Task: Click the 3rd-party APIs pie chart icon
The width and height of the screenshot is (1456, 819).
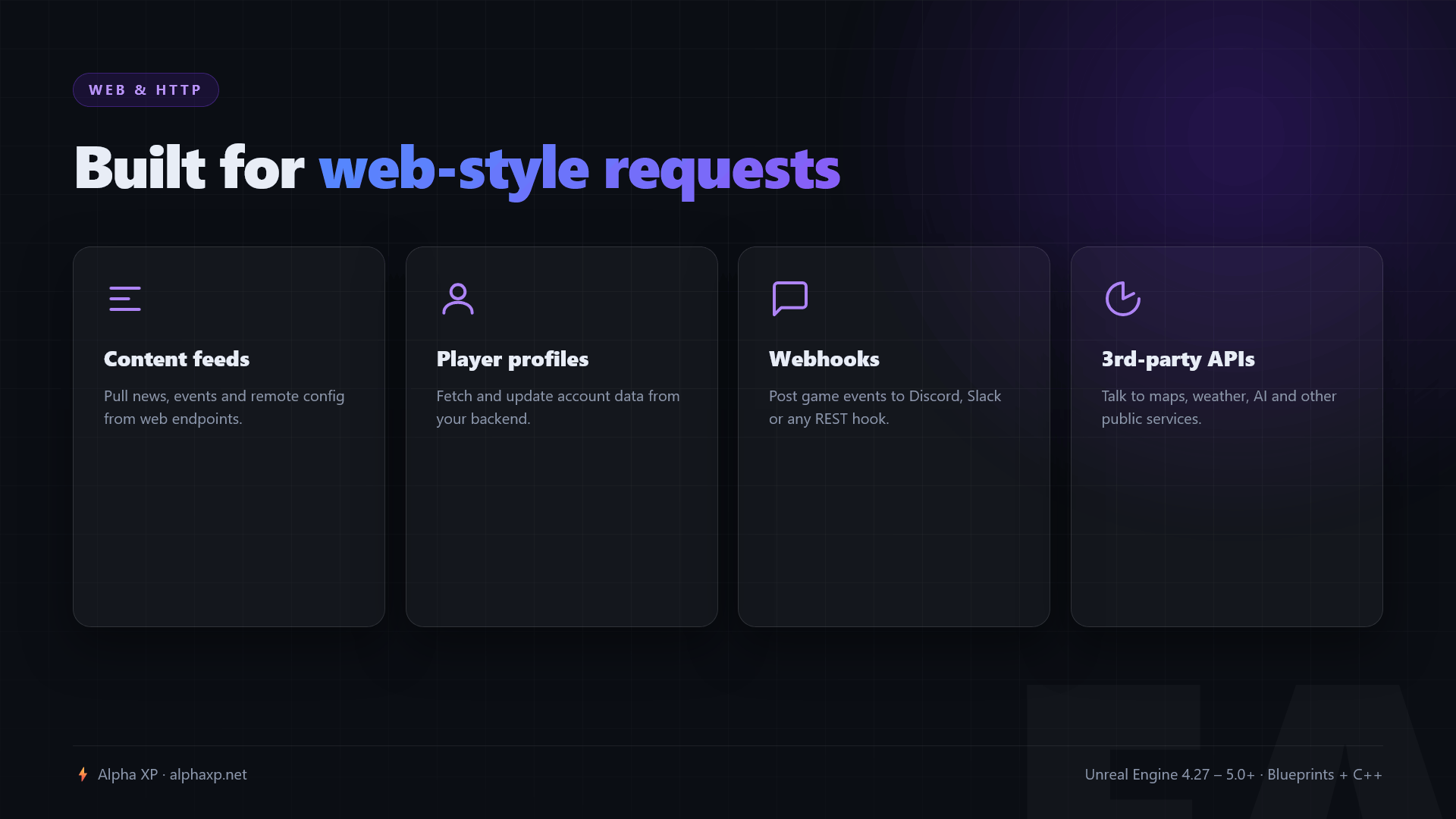Action: coord(1123,299)
